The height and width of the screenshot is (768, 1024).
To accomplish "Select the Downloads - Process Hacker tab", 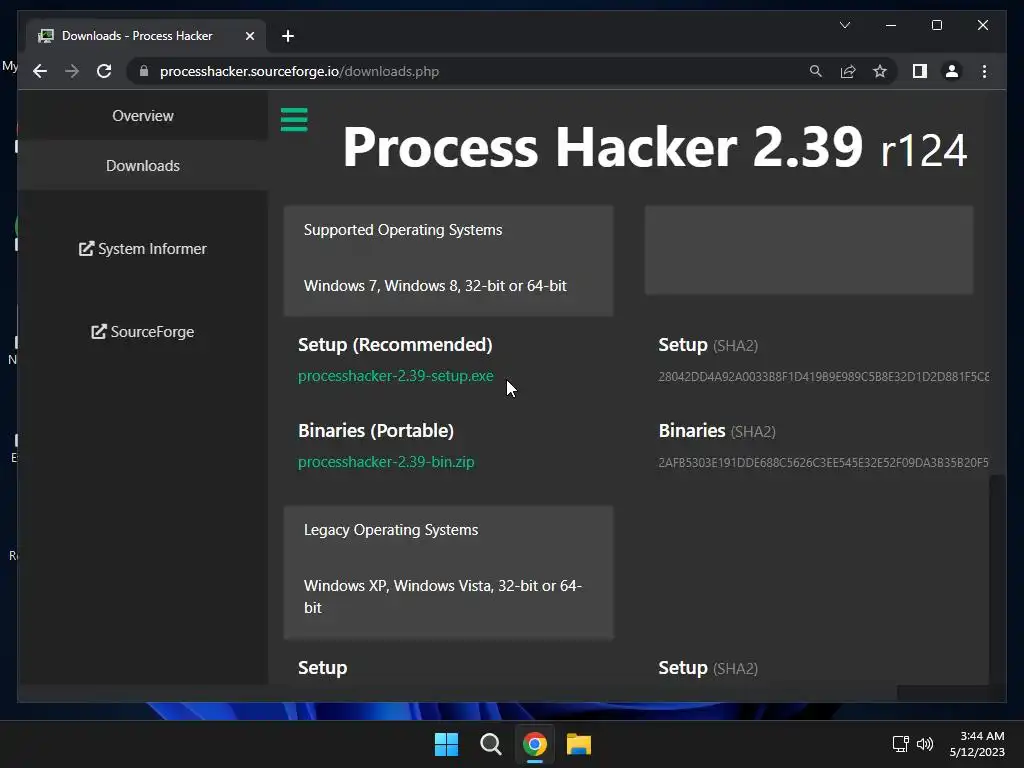I will click(x=146, y=36).
